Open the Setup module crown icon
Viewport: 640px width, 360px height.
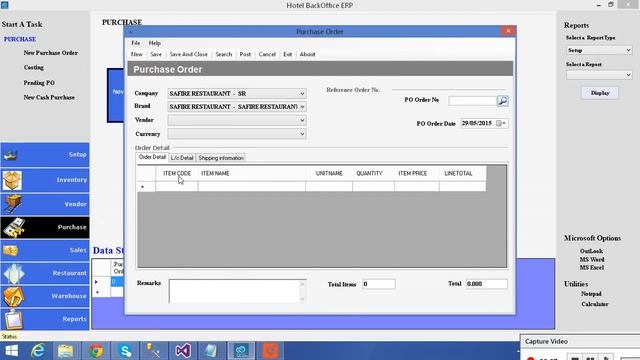(11, 155)
